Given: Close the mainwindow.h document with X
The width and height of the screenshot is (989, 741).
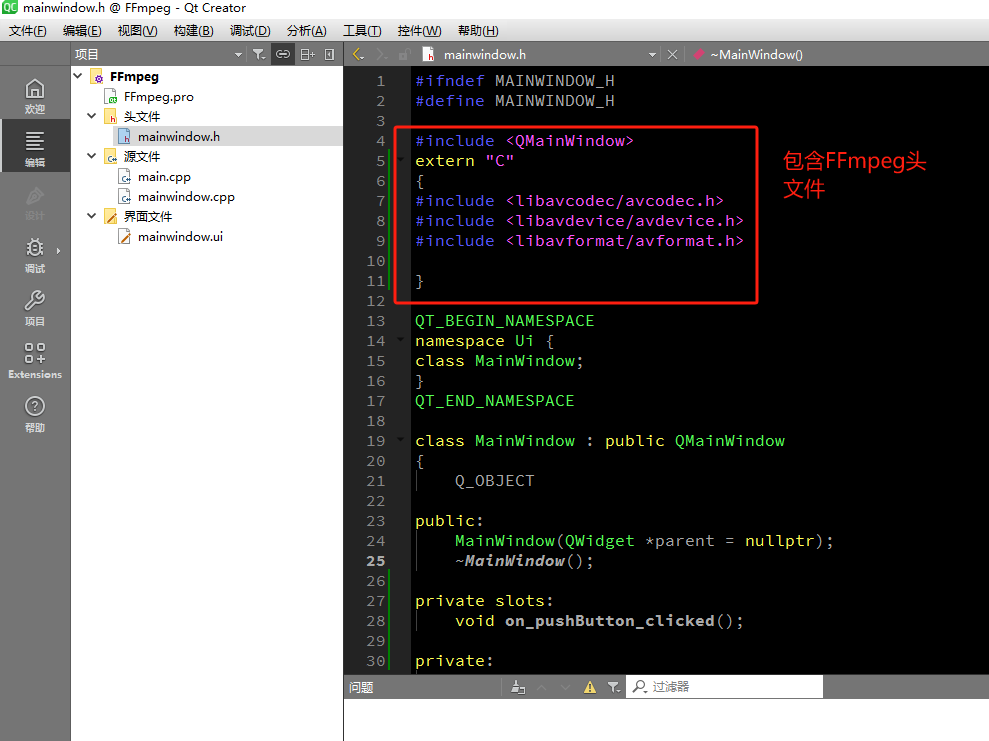Looking at the screenshot, I should (672, 55).
